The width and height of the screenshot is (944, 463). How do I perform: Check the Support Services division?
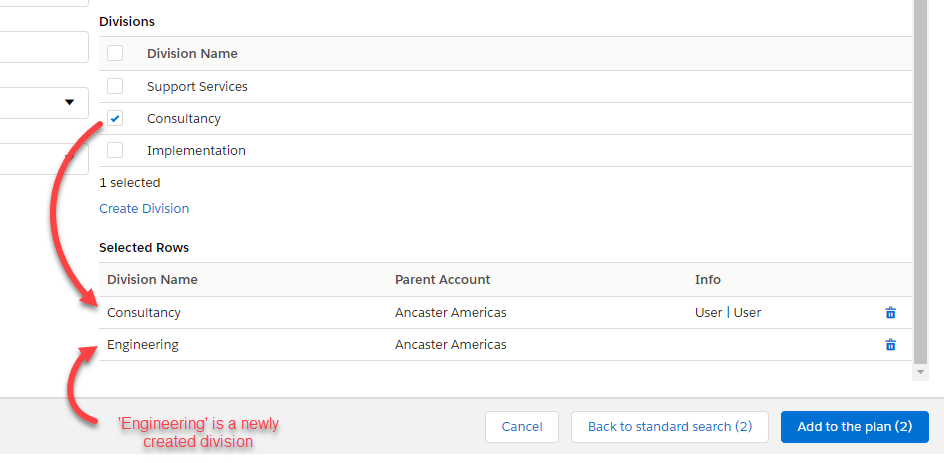[x=115, y=86]
